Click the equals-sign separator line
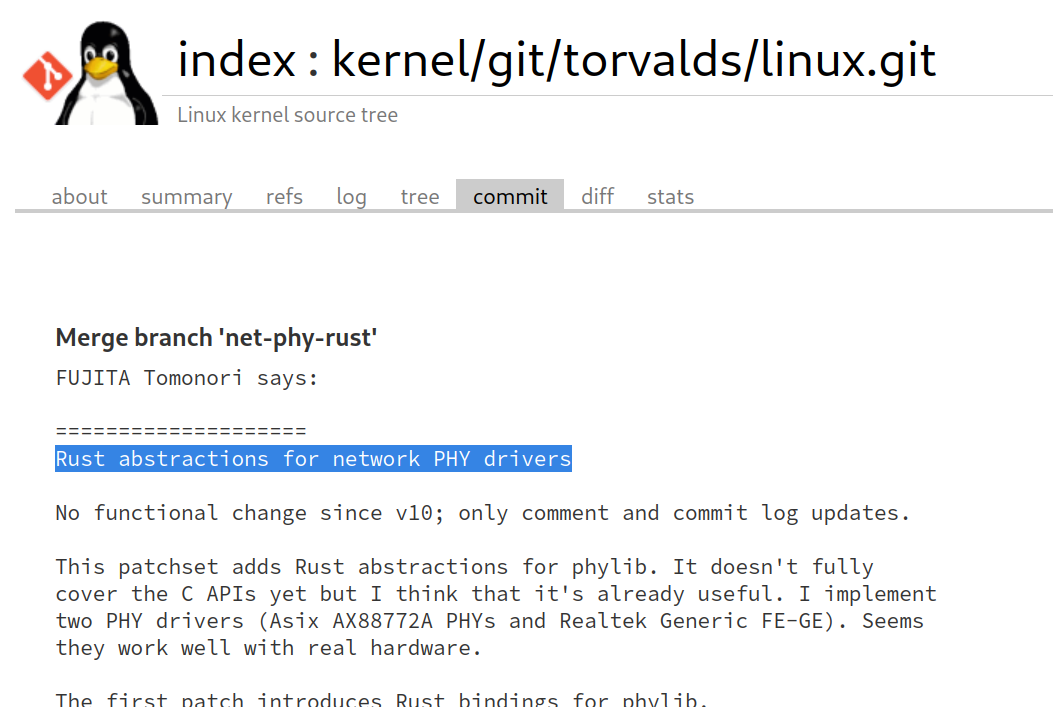Image resolution: width=1053 pixels, height=707 pixels. (x=180, y=432)
